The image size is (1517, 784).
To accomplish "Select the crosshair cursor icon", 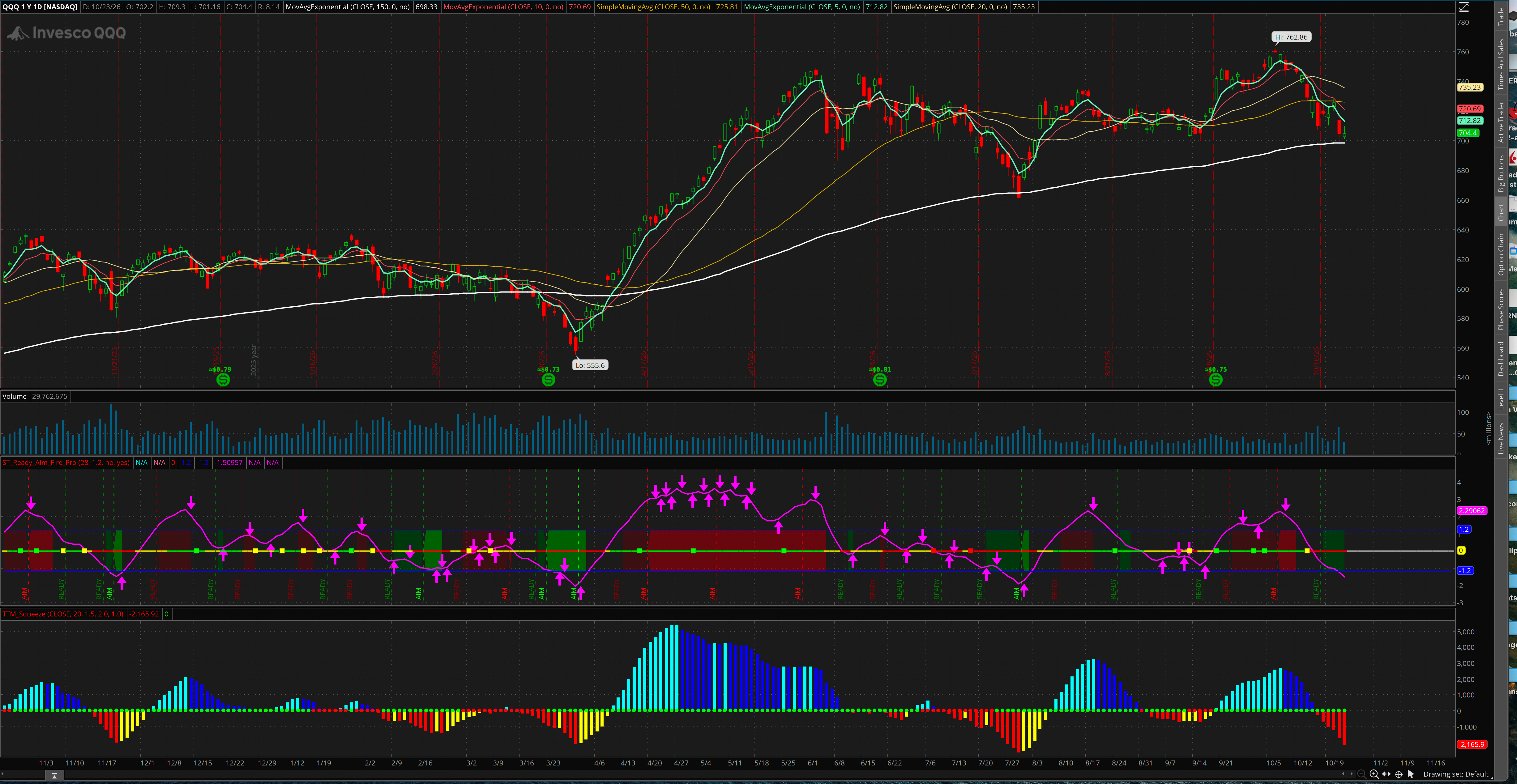I will (1399, 775).
